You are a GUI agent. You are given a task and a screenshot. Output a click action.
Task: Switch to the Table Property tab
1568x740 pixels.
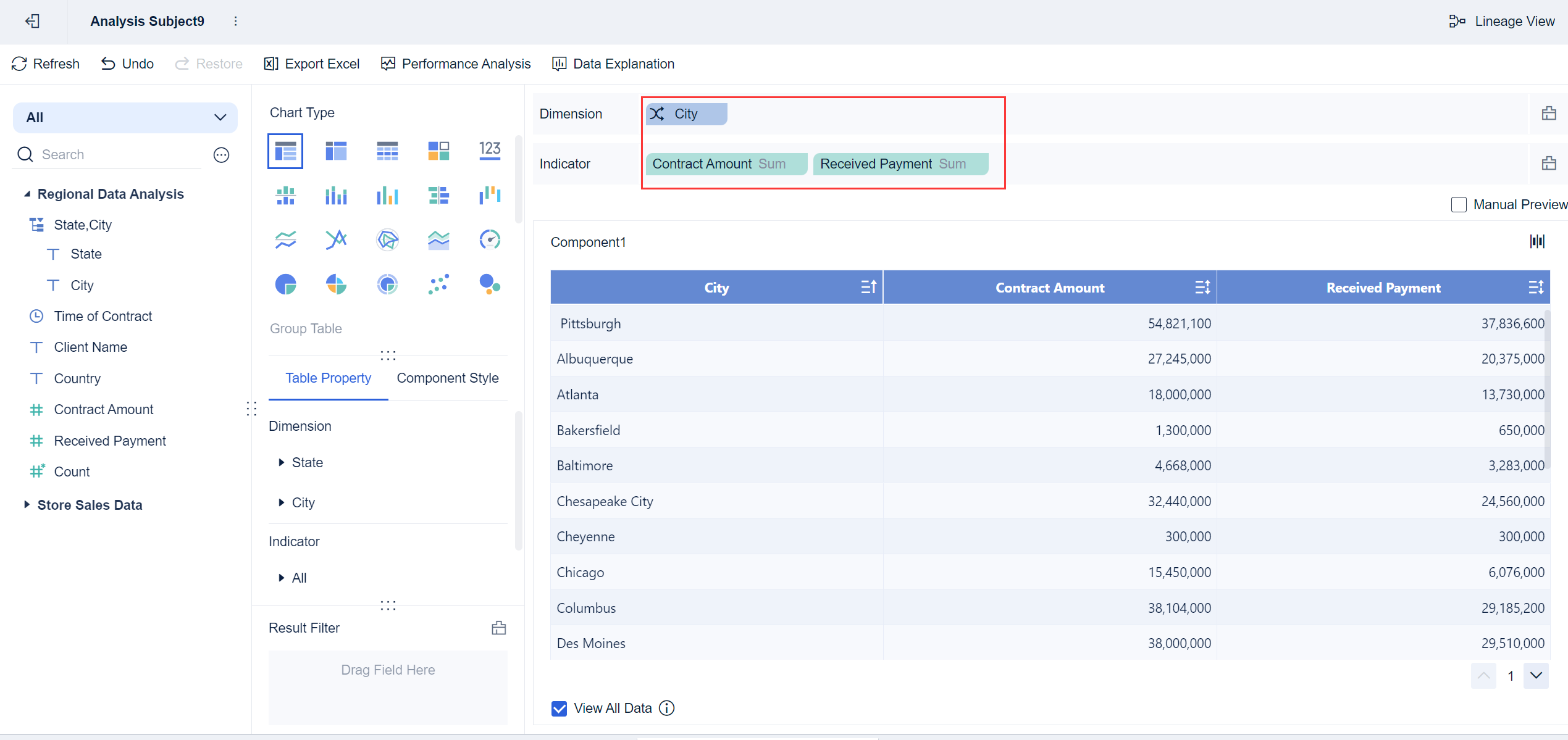click(328, 378)
